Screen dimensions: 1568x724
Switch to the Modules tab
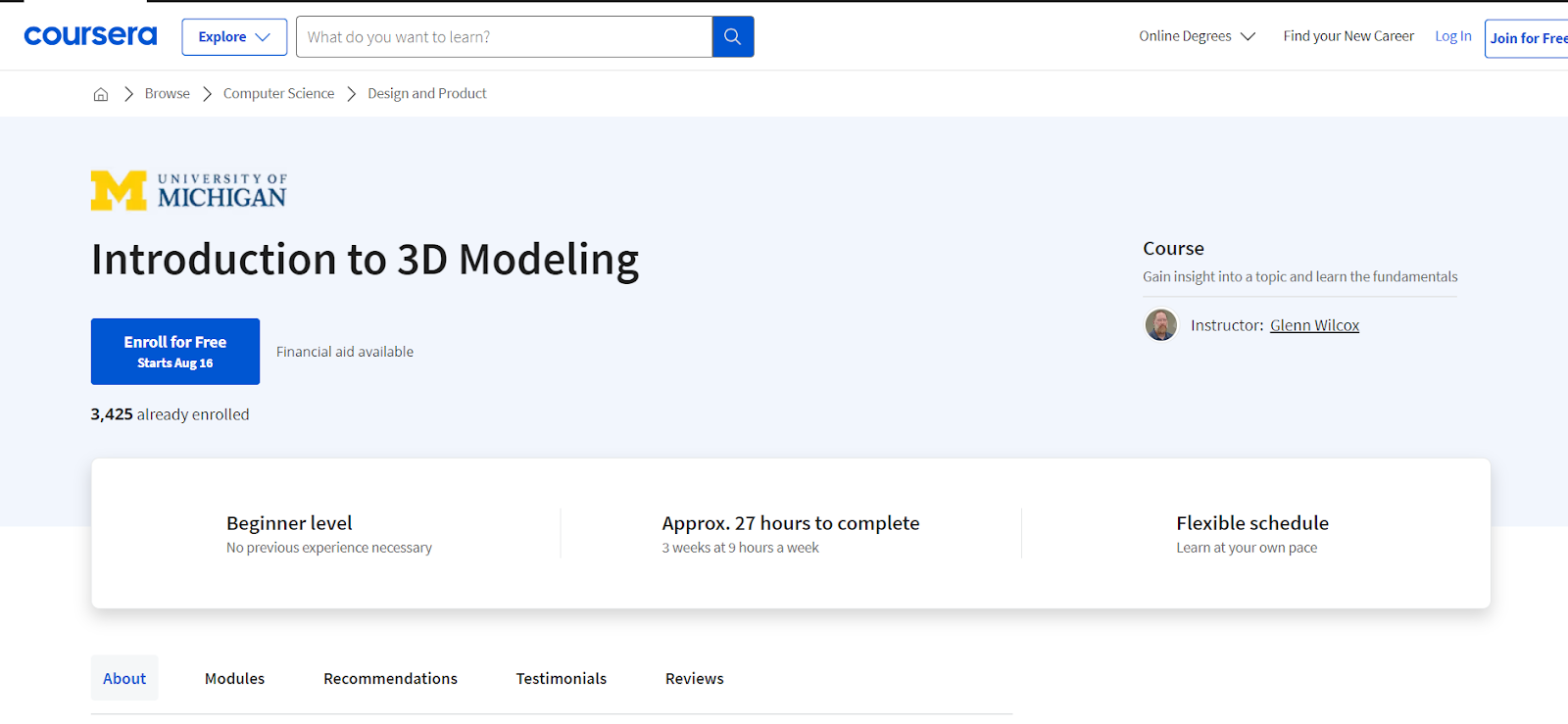click(234, 678)
